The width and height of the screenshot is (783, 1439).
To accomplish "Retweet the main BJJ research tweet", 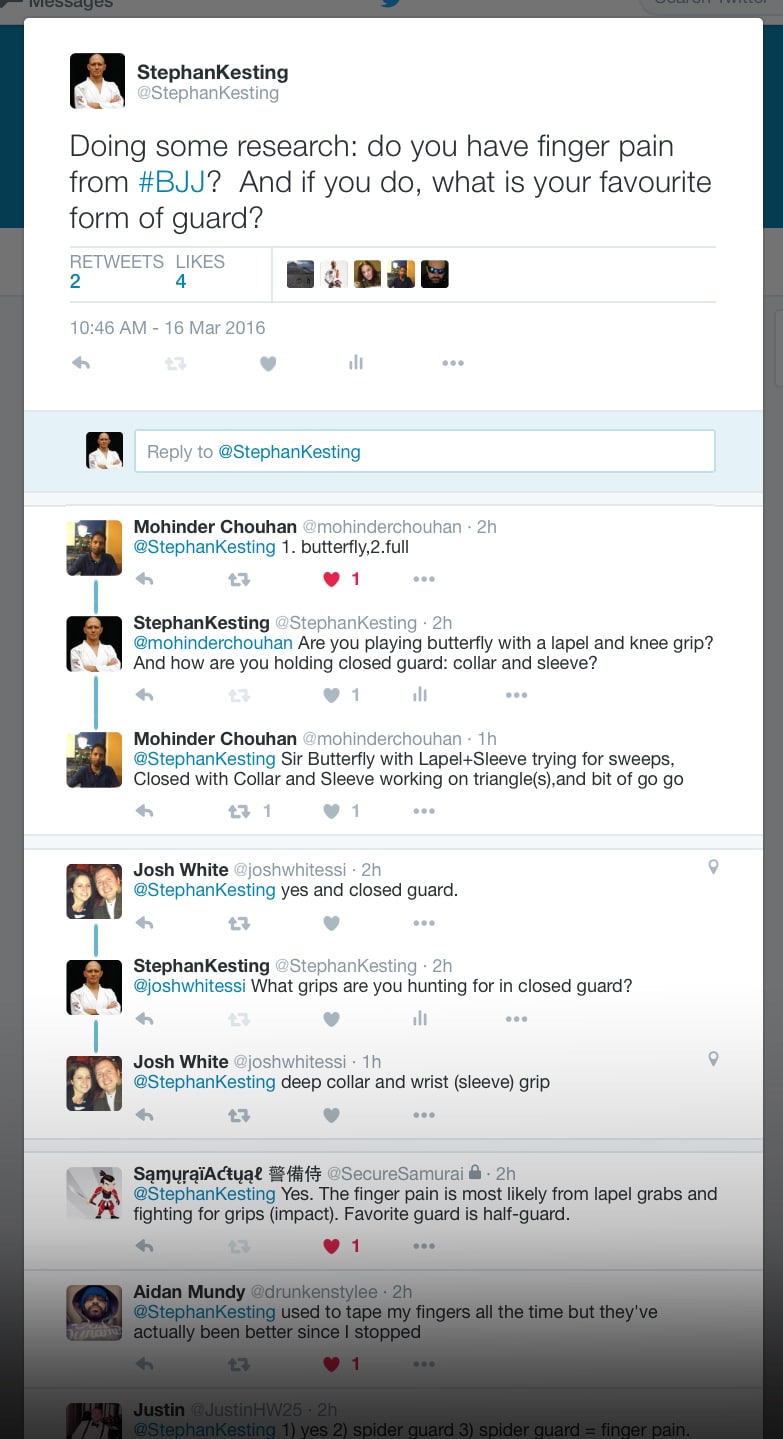I will pos(175,364).
